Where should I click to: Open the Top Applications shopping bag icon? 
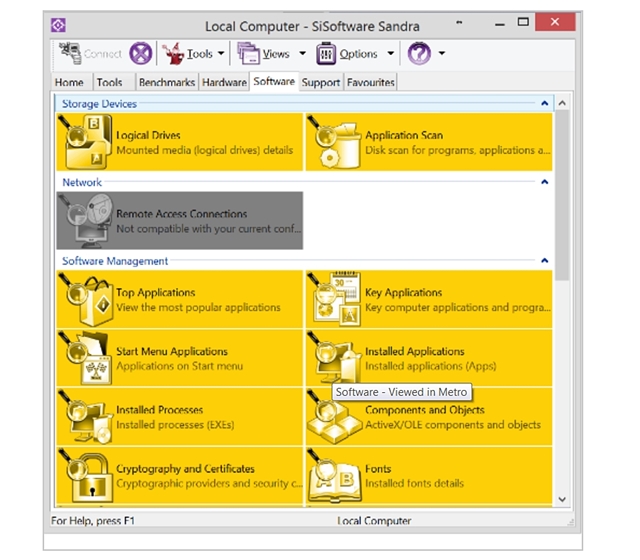[85, 299]
